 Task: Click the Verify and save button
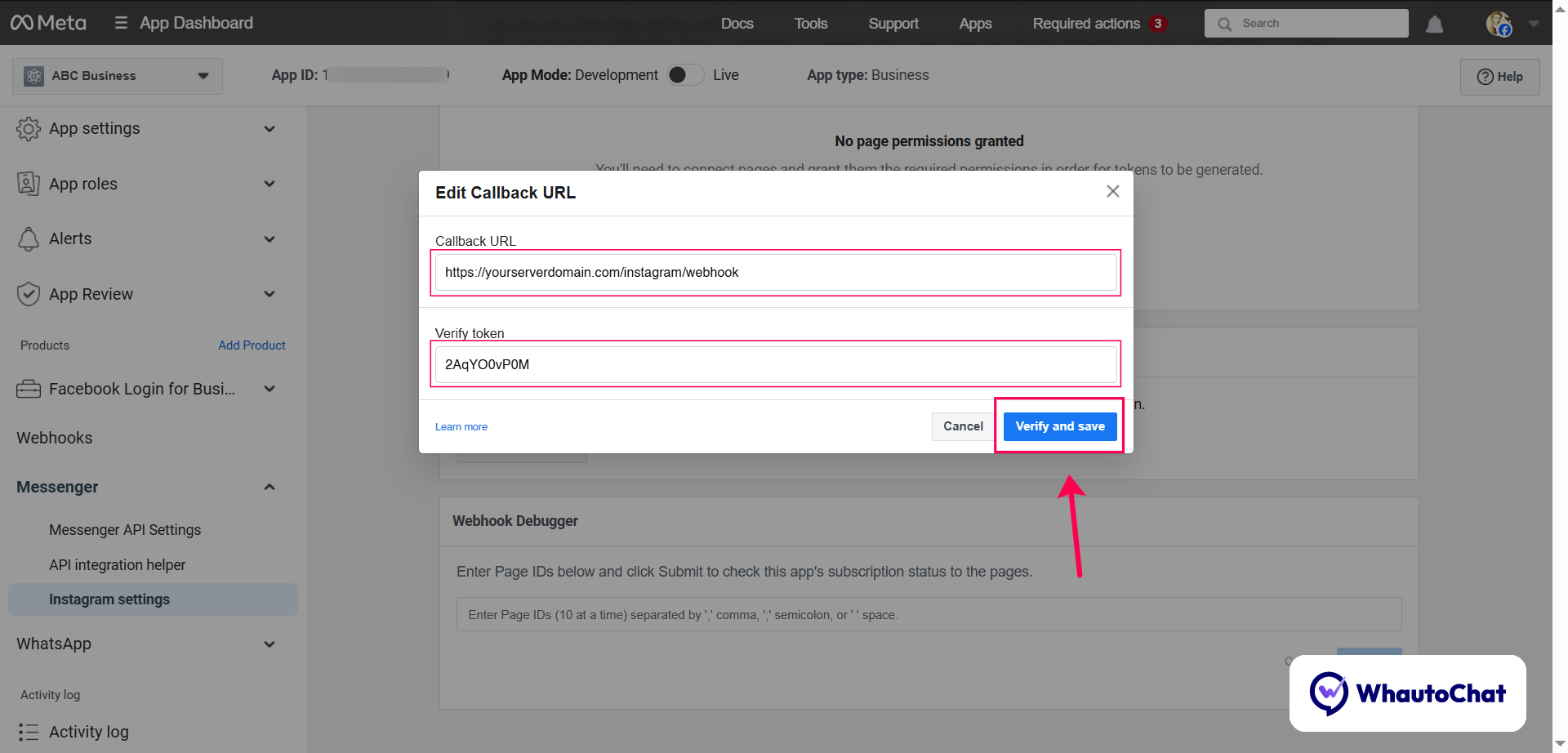point(1059,426)
